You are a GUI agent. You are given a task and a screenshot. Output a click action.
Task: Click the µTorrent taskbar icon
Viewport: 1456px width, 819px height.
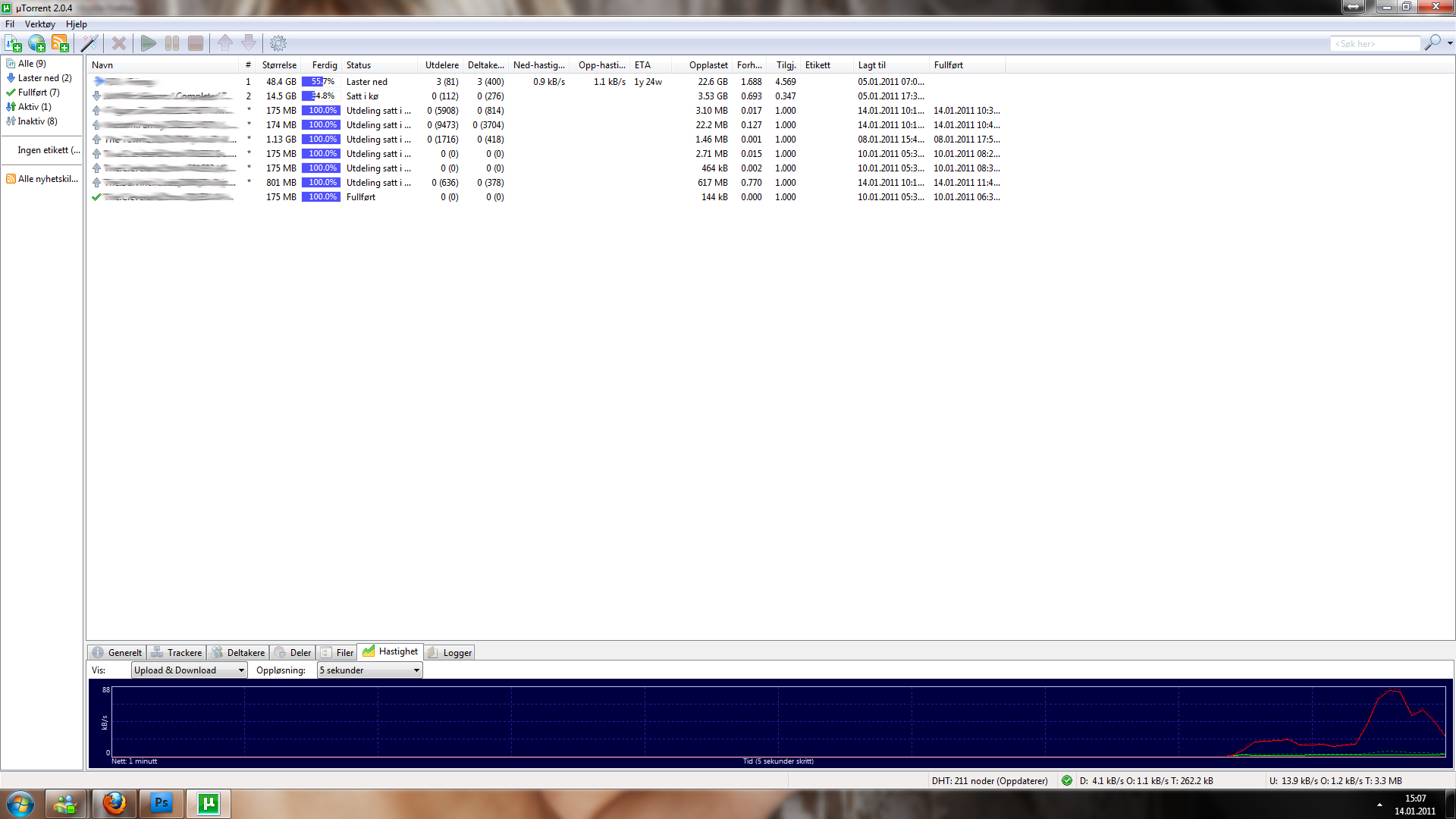[209, 804]
